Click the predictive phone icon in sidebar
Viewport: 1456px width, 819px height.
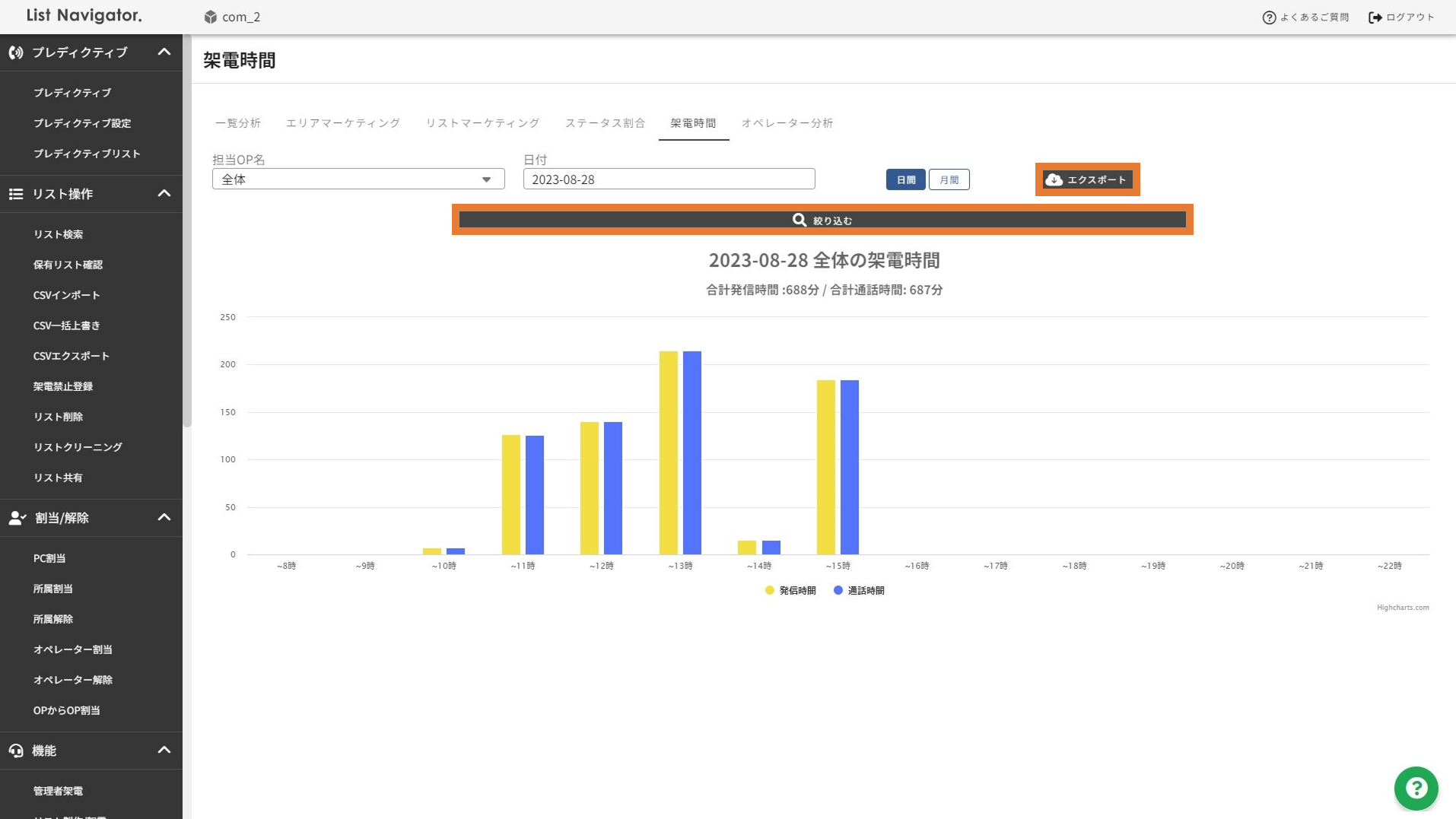pyautogui.click(x=16, y=52)
